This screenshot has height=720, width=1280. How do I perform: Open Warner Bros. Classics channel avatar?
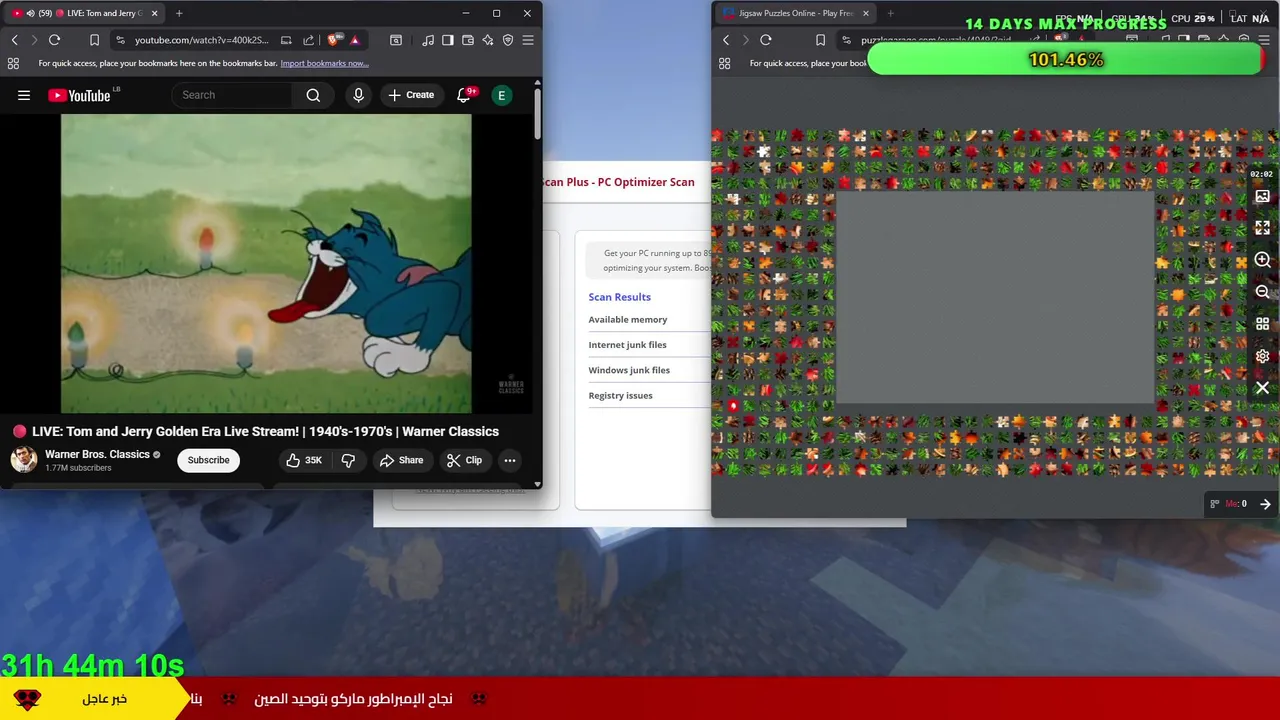pos(24,460)
